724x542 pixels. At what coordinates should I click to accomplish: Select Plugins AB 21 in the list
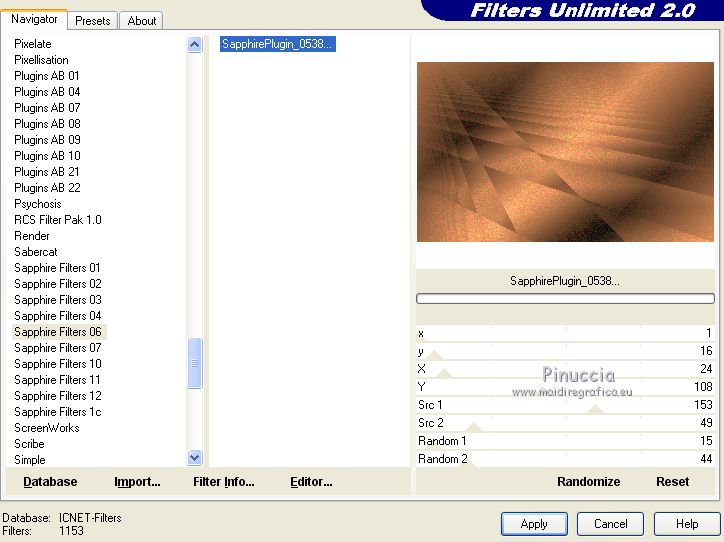[x=47, y=172]
